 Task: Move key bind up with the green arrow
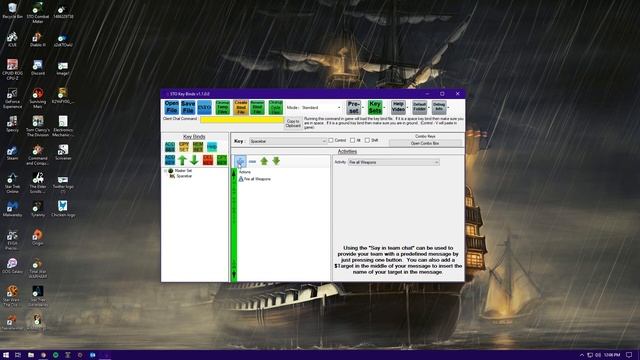[182, 160]
